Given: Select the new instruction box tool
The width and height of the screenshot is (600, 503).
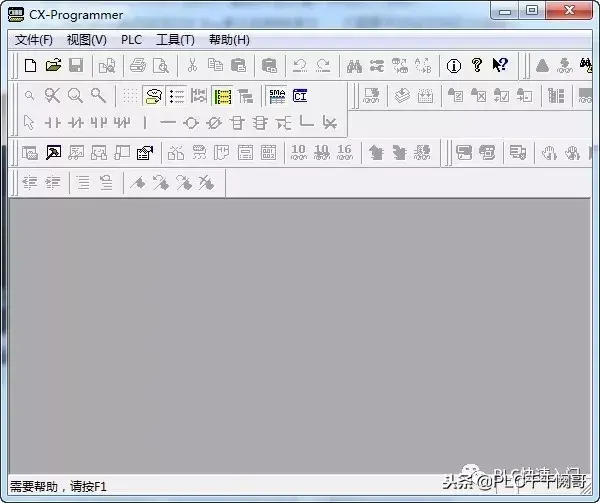Looking at the screenshot, I should pos(237,123).
